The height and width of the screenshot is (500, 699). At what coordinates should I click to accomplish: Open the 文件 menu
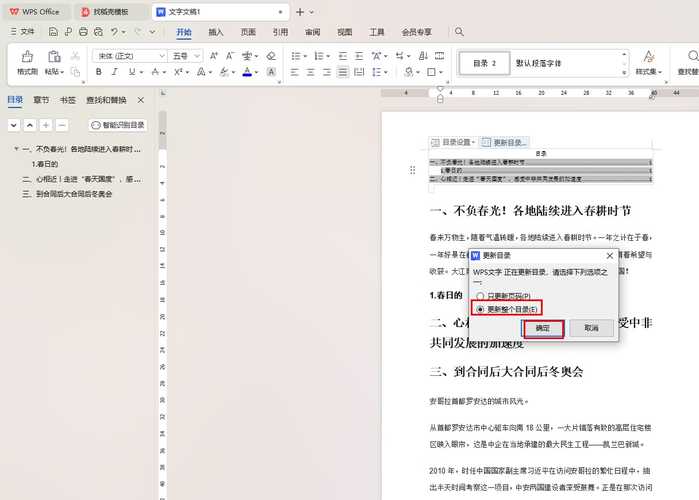coord(22,32)
